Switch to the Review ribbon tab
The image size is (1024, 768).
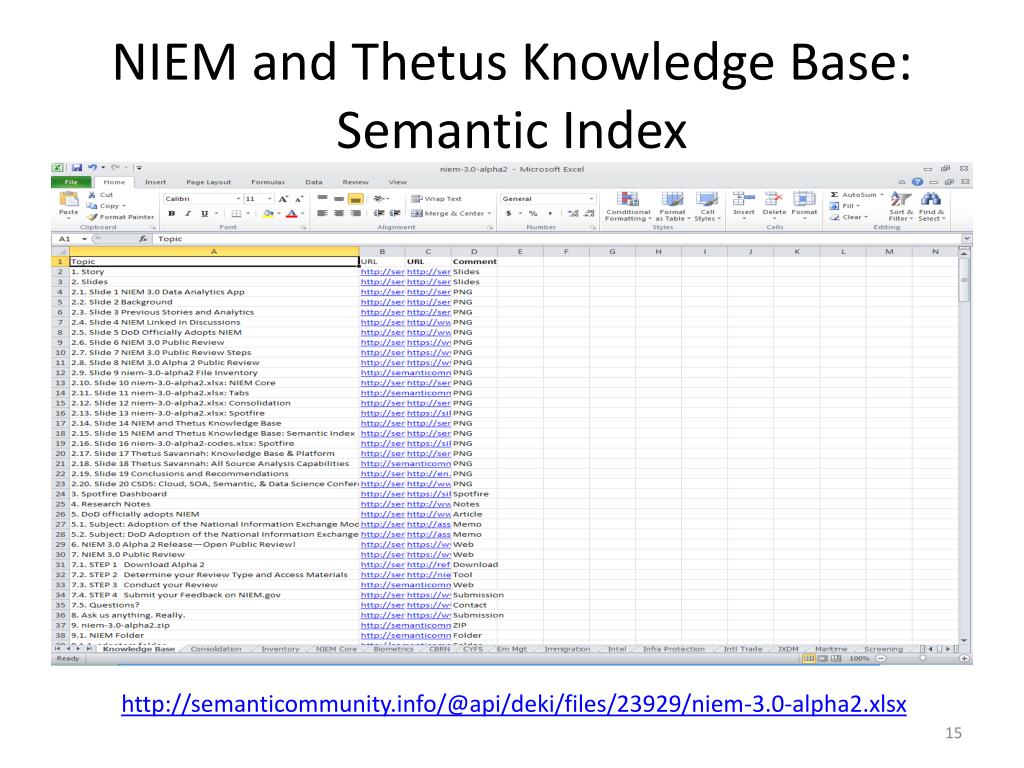coord(355,182)
